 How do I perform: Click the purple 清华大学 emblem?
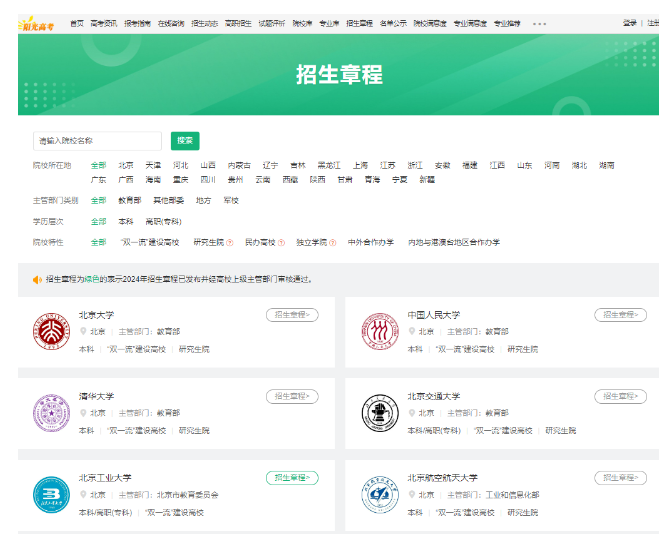(51, 413)
